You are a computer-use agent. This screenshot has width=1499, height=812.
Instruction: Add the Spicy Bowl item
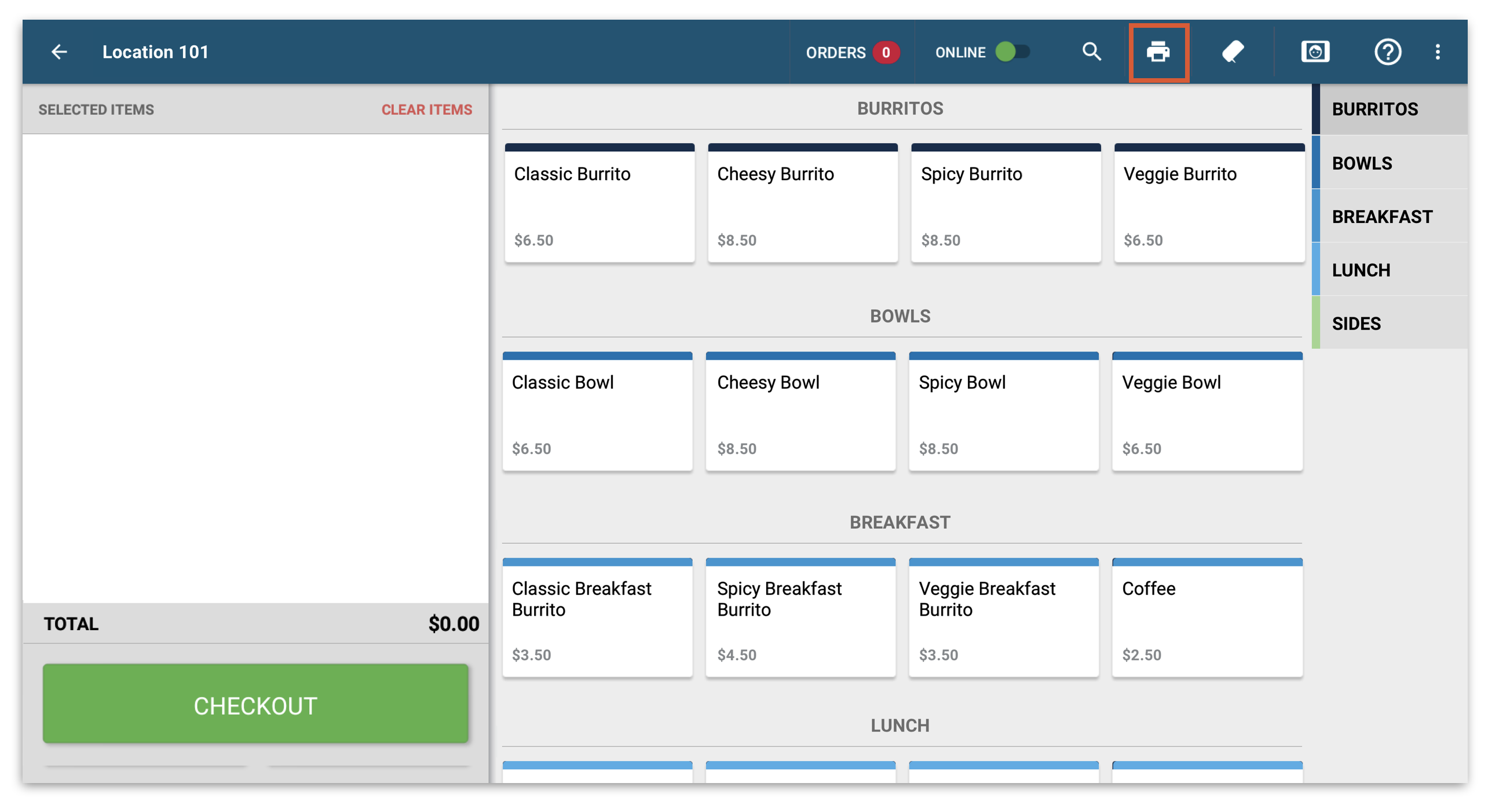[x=1003, y=412]
